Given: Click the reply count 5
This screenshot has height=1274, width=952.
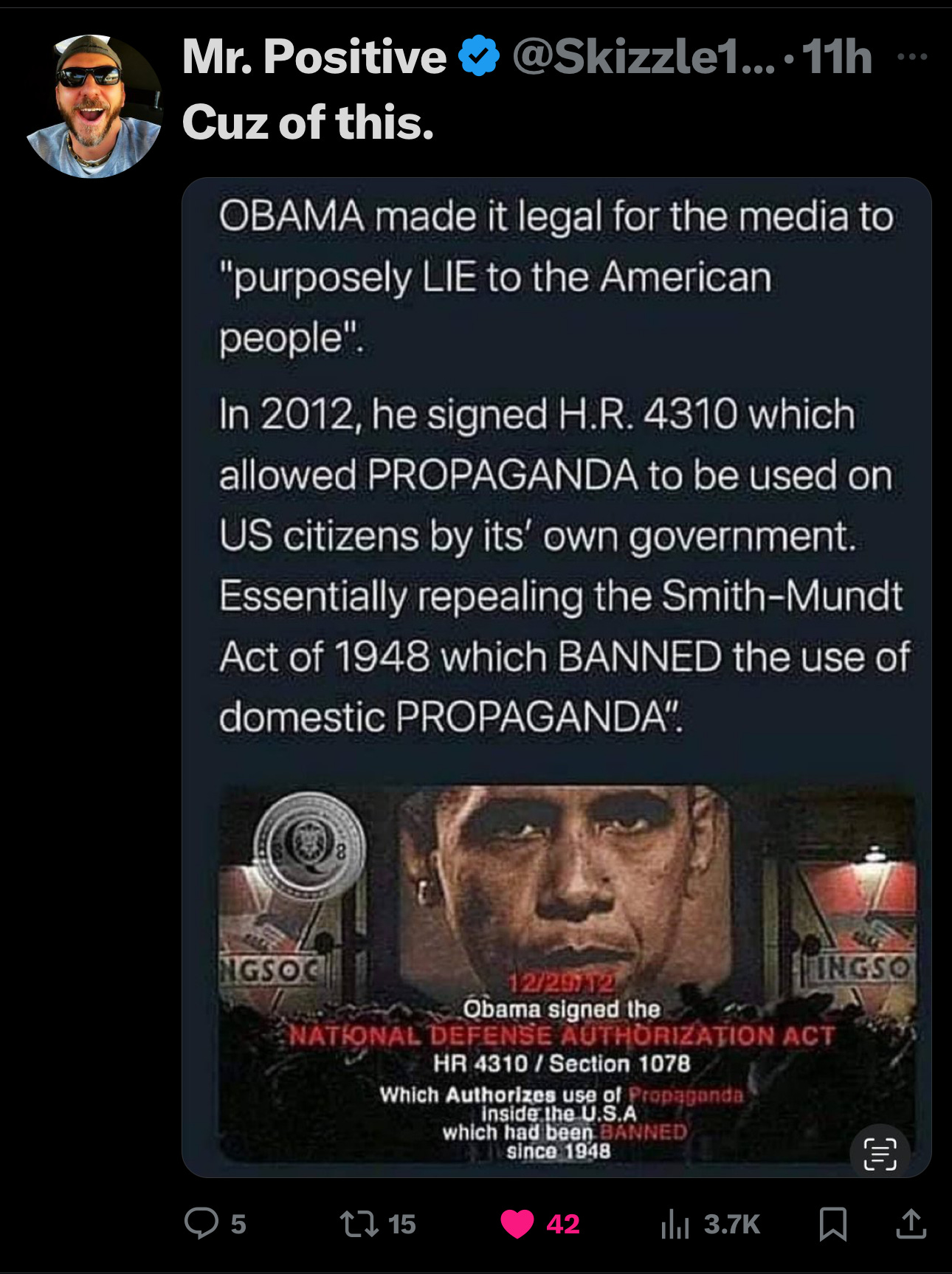Looking at the screenshot, I should 238,1225.
